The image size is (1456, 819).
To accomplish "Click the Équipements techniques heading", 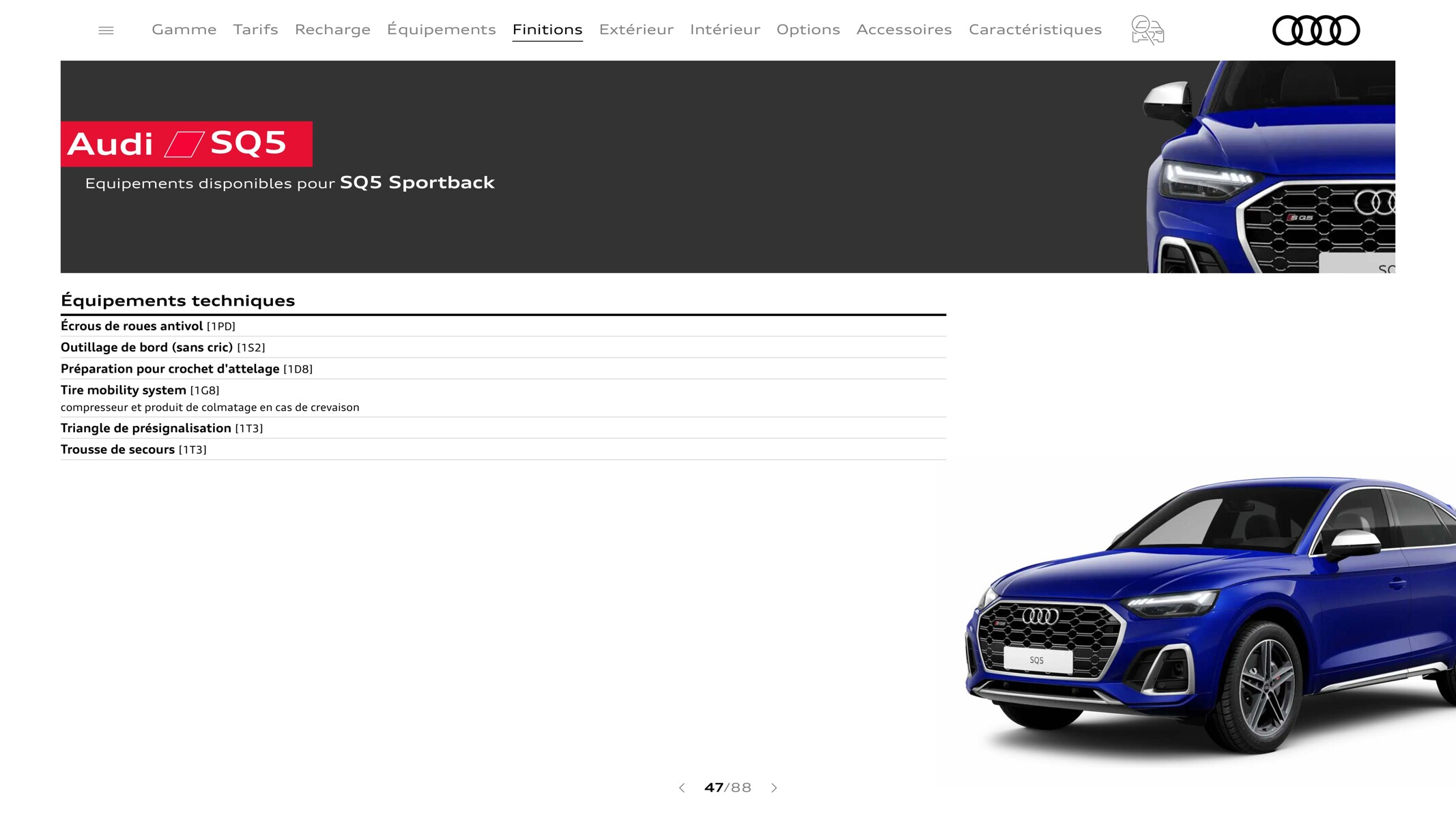I will (177, 300).
